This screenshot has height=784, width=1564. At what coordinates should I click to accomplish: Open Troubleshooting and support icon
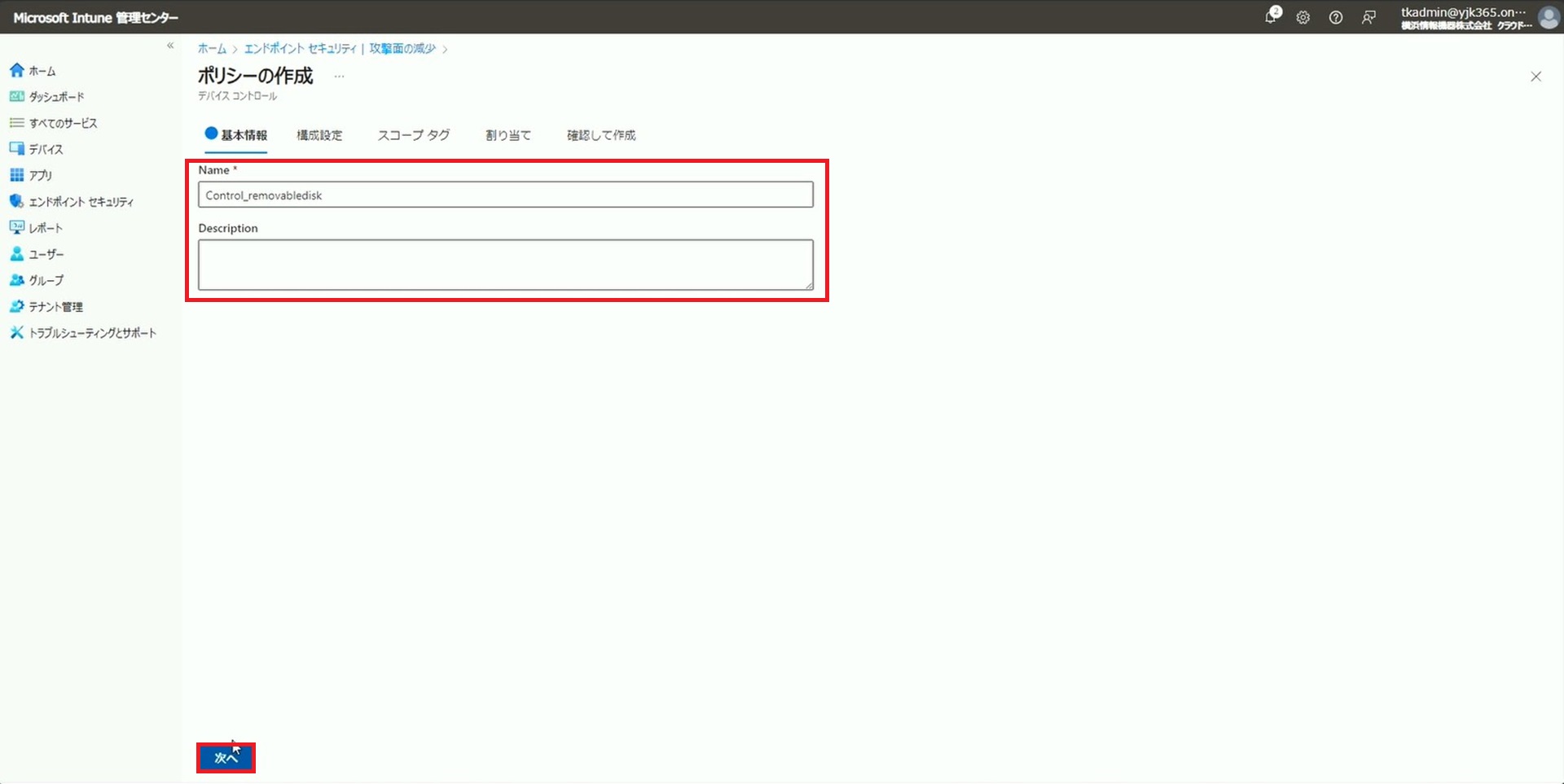pos(16,333)
